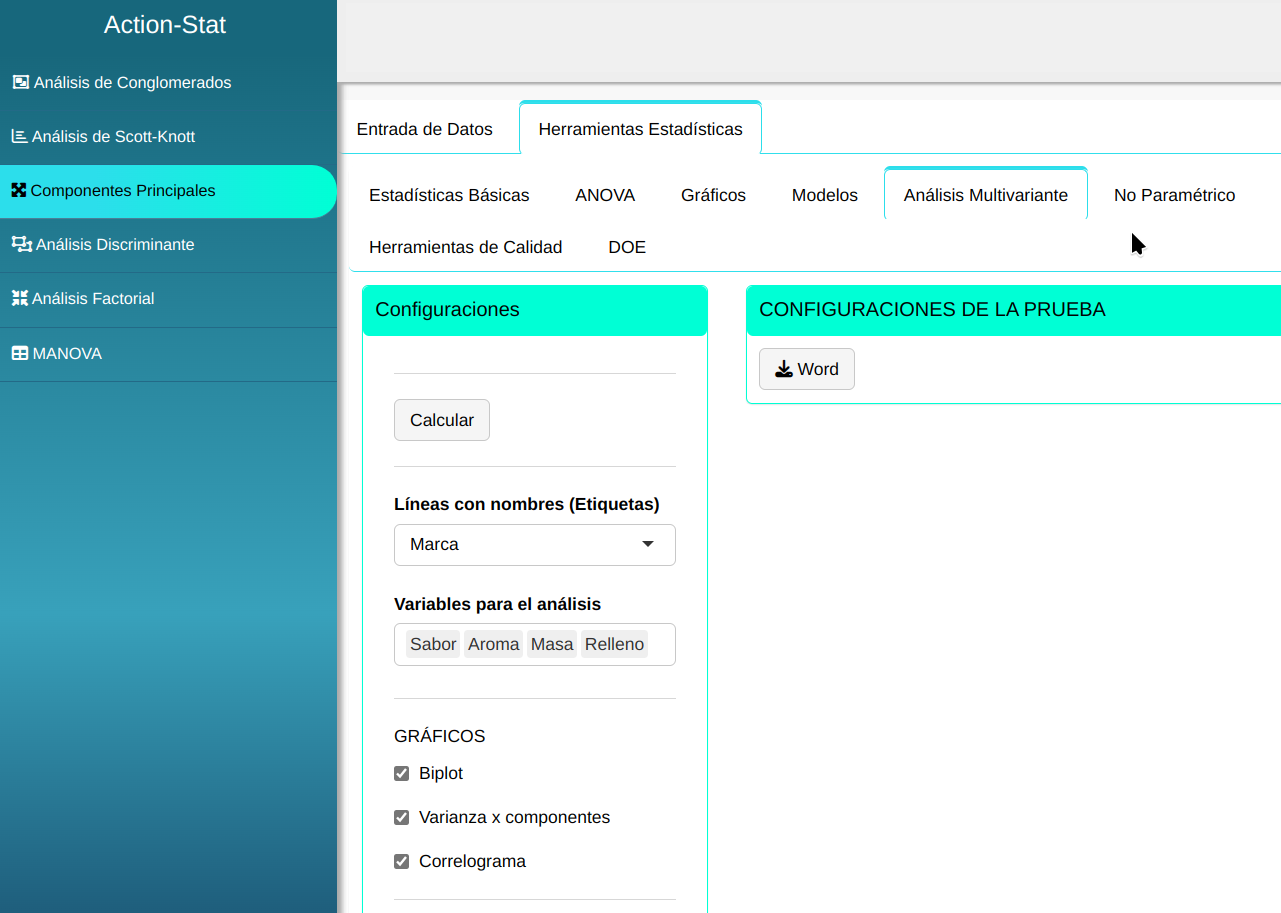Click the Análisis Factorial sidebar icon
This screenshot has height=913, width=1281.
point(19,298)
